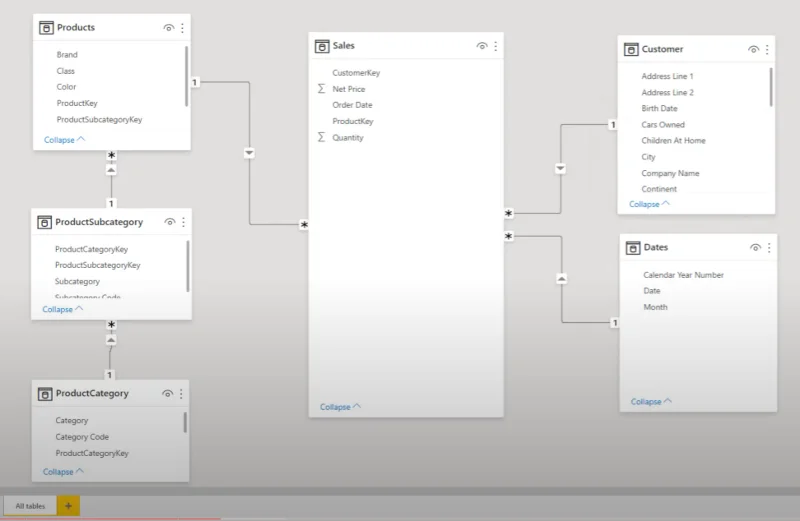Select Birth Date field in Customer
800x521 pixels.
[x=659, y=108]
